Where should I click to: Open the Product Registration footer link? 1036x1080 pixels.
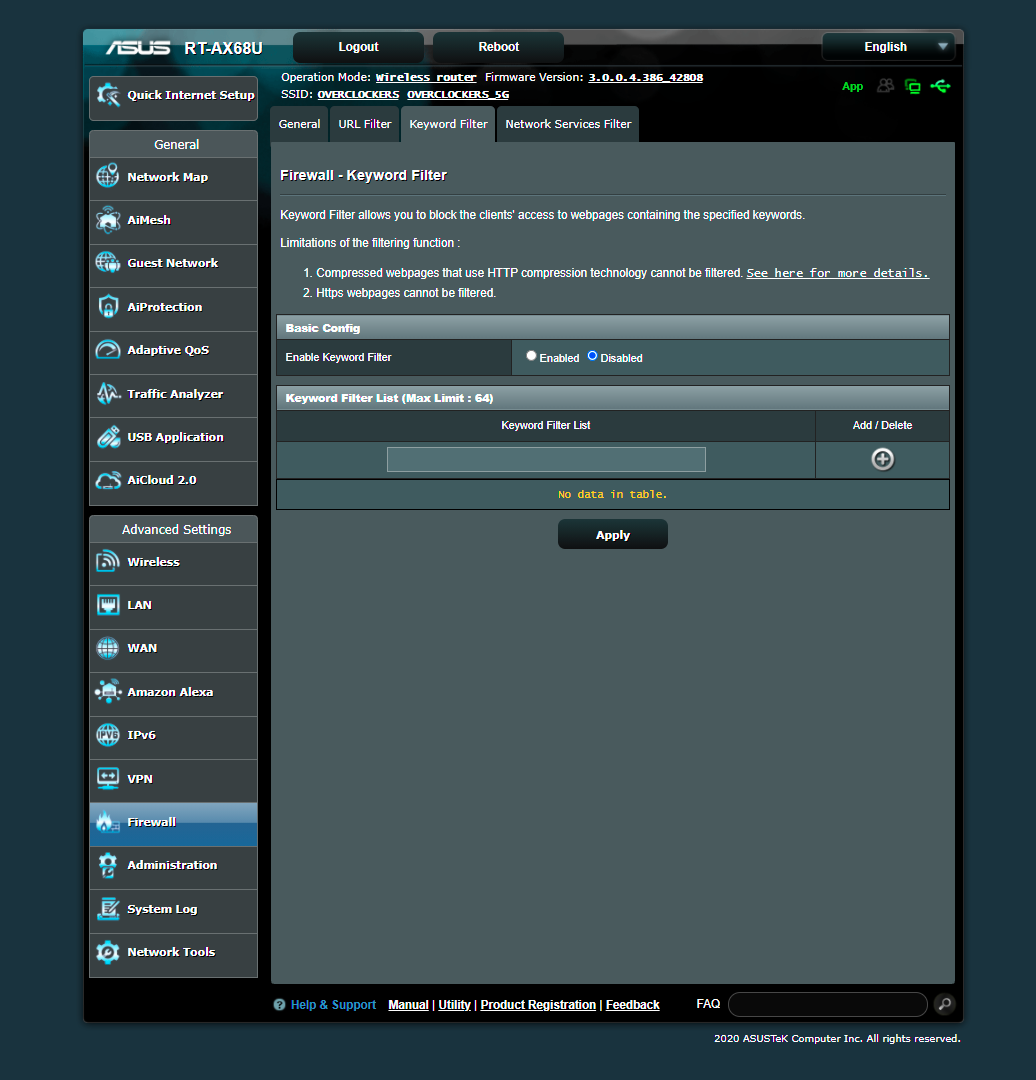538,1005
